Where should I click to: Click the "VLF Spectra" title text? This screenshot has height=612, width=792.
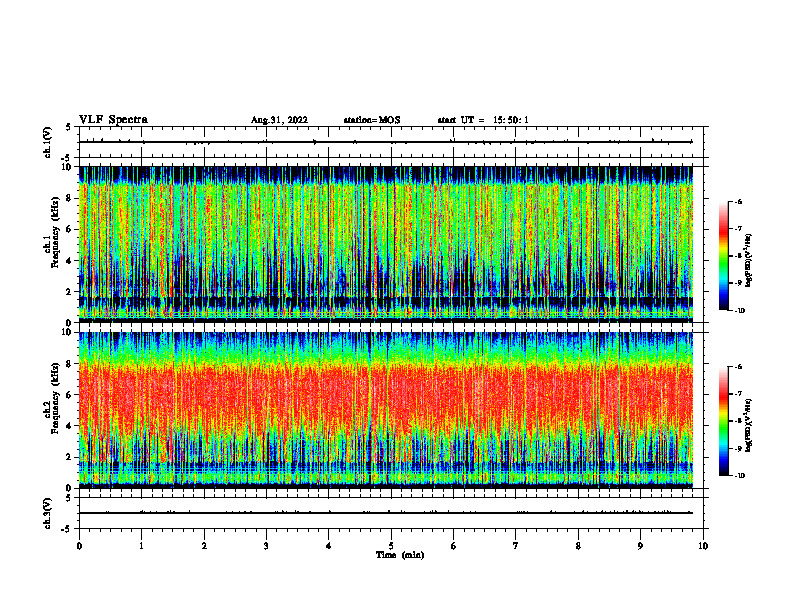click(113, 120)
